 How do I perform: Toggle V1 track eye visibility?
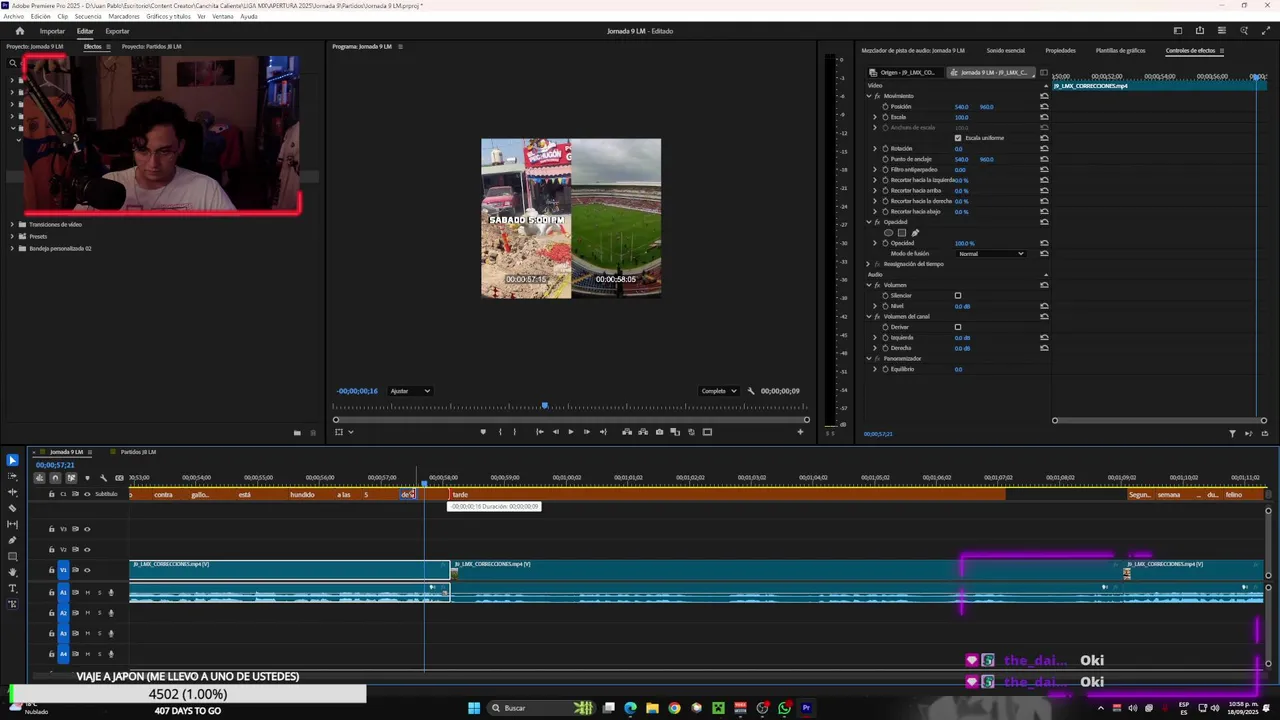[87, 570]
